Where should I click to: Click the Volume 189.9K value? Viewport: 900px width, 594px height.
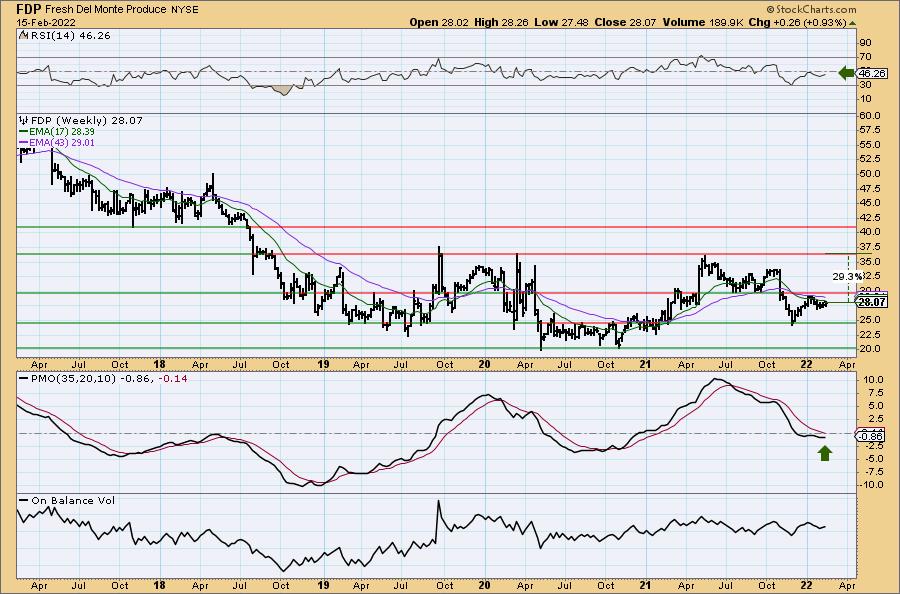705,22
